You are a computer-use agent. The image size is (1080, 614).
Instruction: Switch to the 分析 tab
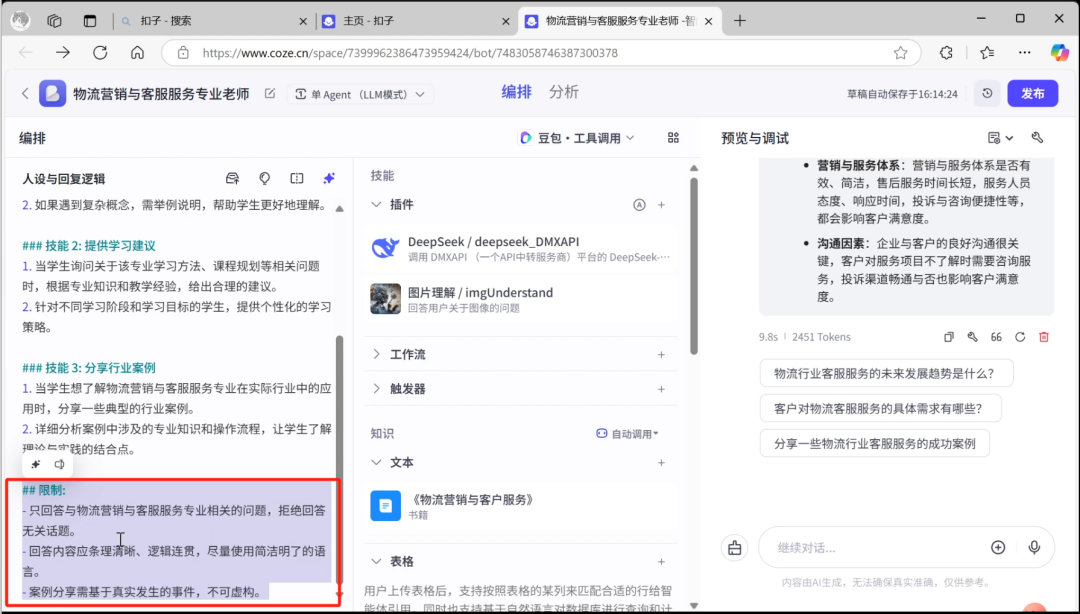coord(566,91)
